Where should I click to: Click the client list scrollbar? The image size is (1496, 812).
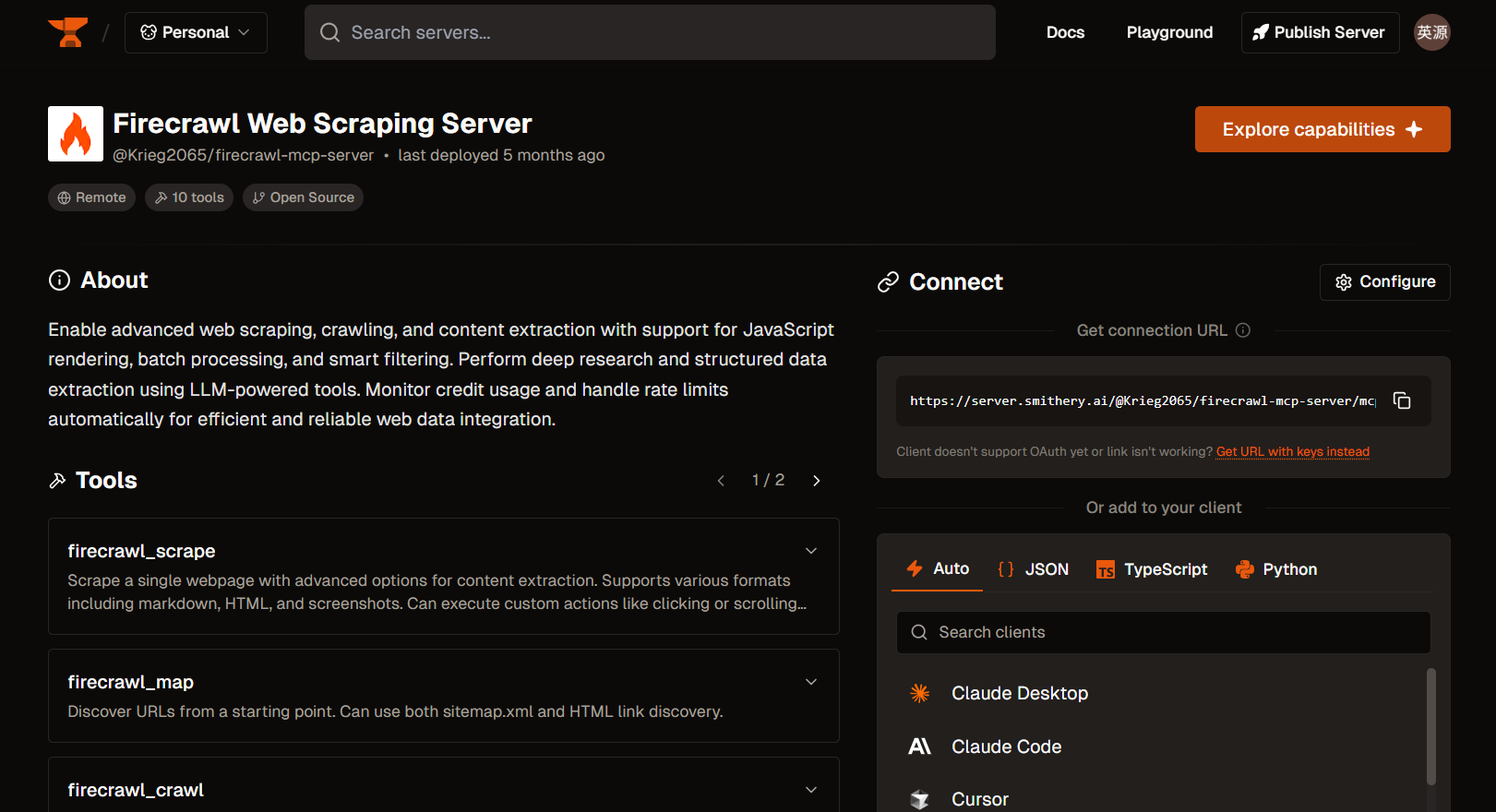[1431, 726]
